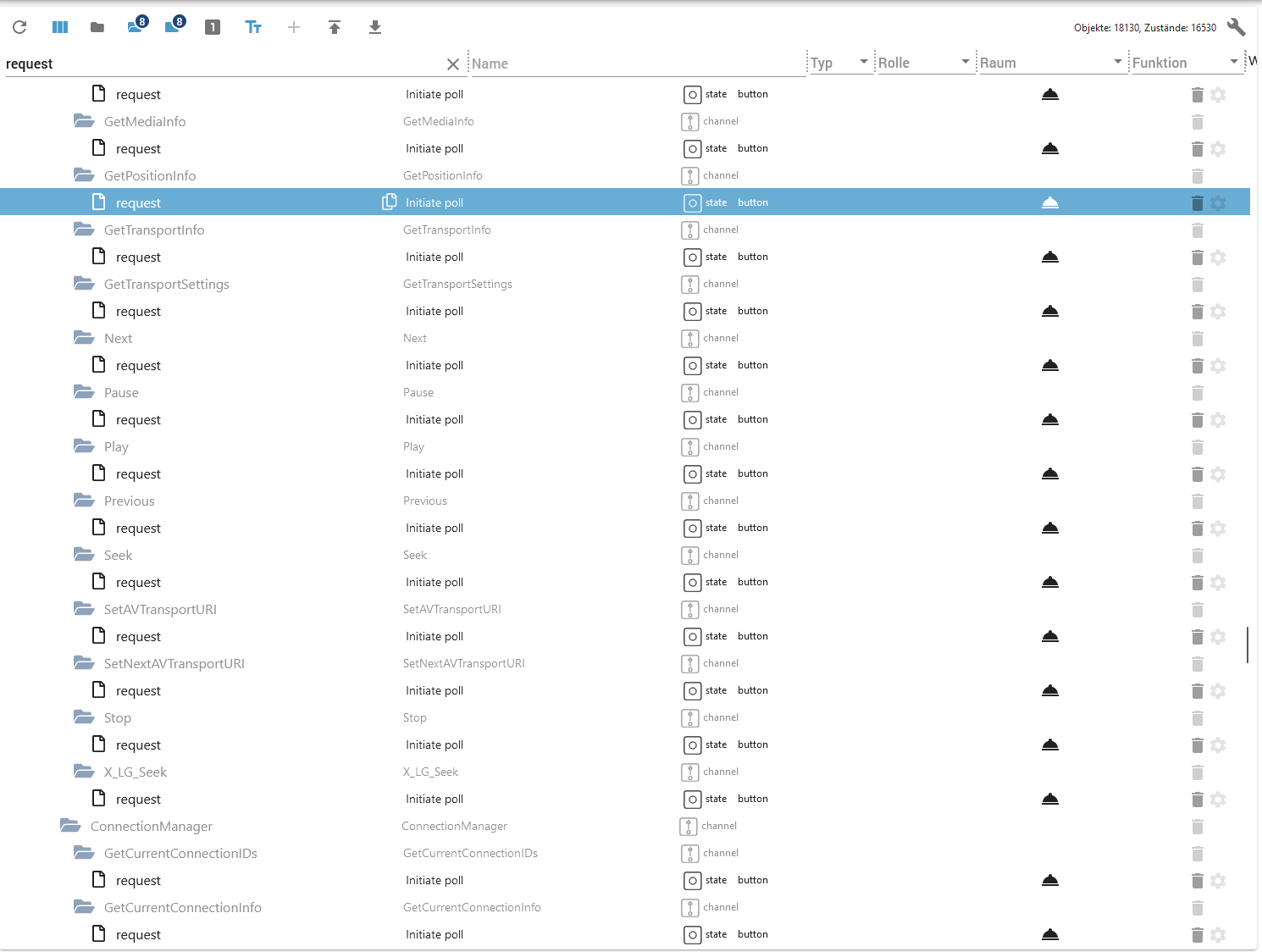Click the state icon in Play request row
This screenshot has height=952, width=1262.
click(693, 473)
